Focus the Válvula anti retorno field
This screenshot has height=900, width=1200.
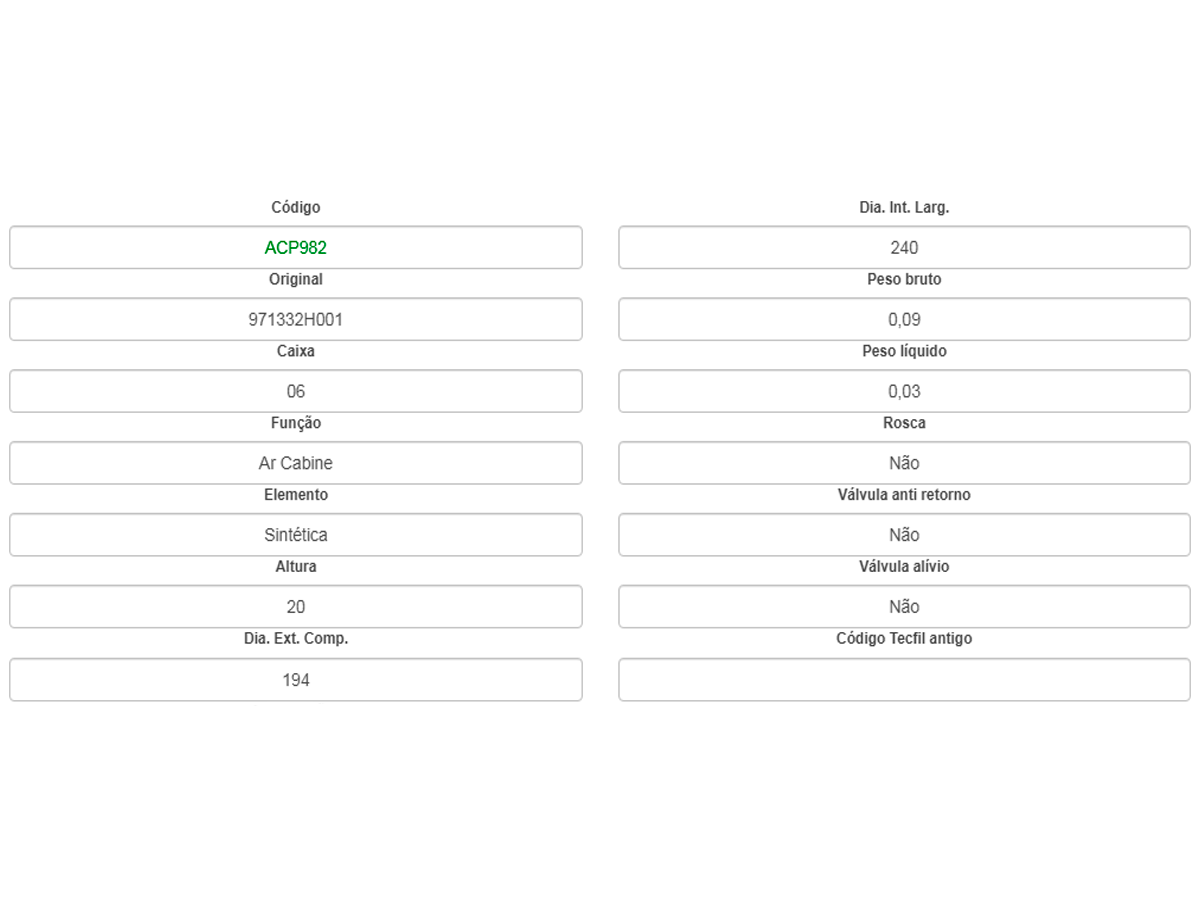pyautogui.click(x=904, y=535)
